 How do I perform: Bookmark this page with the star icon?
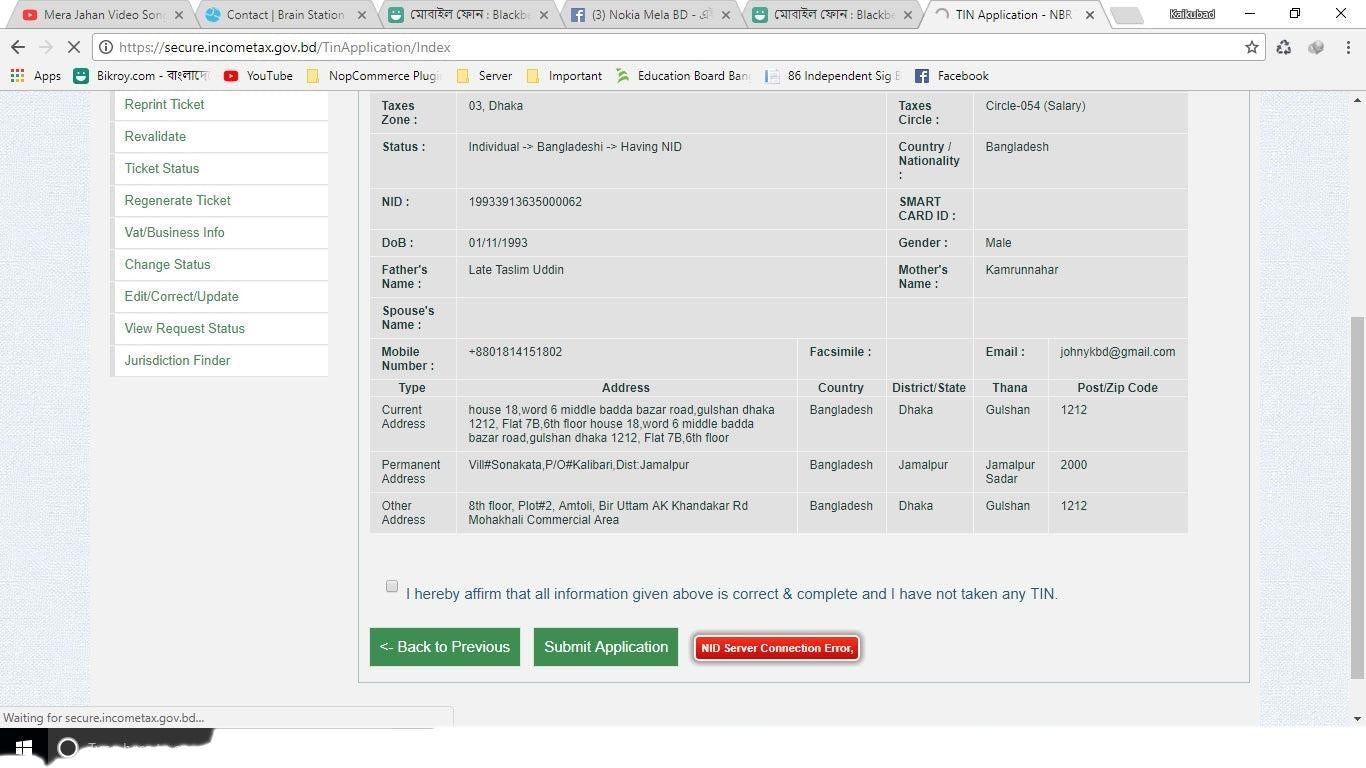point(1251,47)
